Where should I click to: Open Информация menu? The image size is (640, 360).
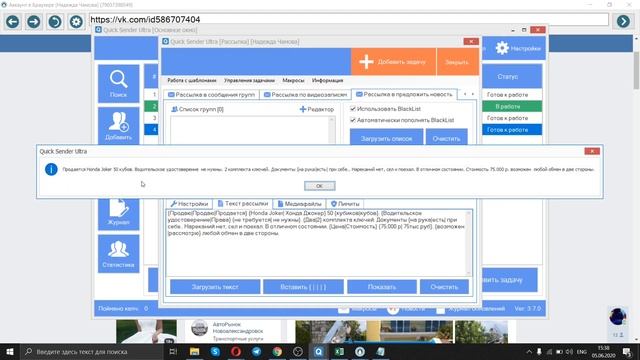pyautogui.click(x=327, y=81)
